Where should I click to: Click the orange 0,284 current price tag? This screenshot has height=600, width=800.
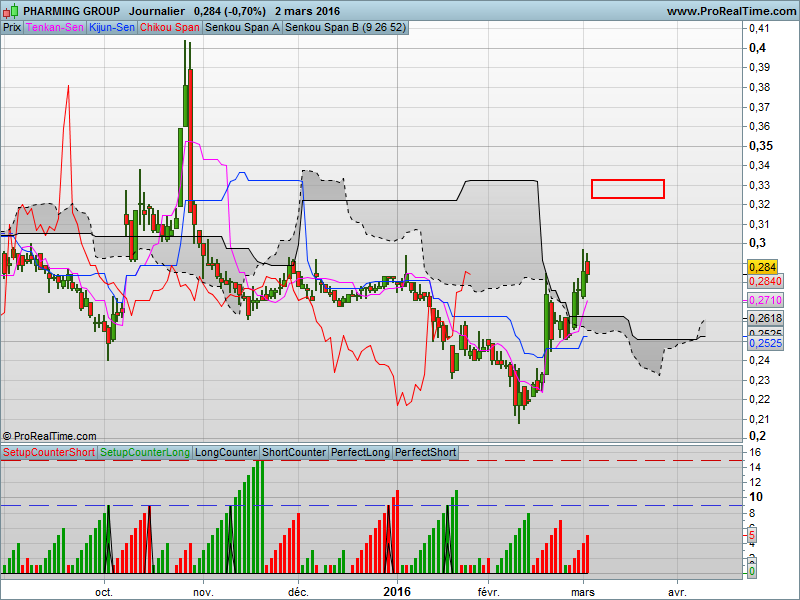pos(763,267)
